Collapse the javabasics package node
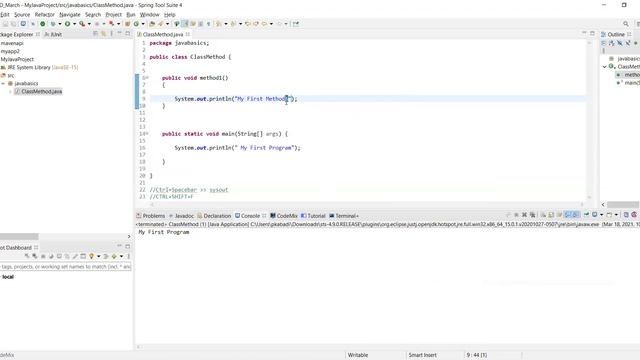The image size is (640, 360). 3,84
